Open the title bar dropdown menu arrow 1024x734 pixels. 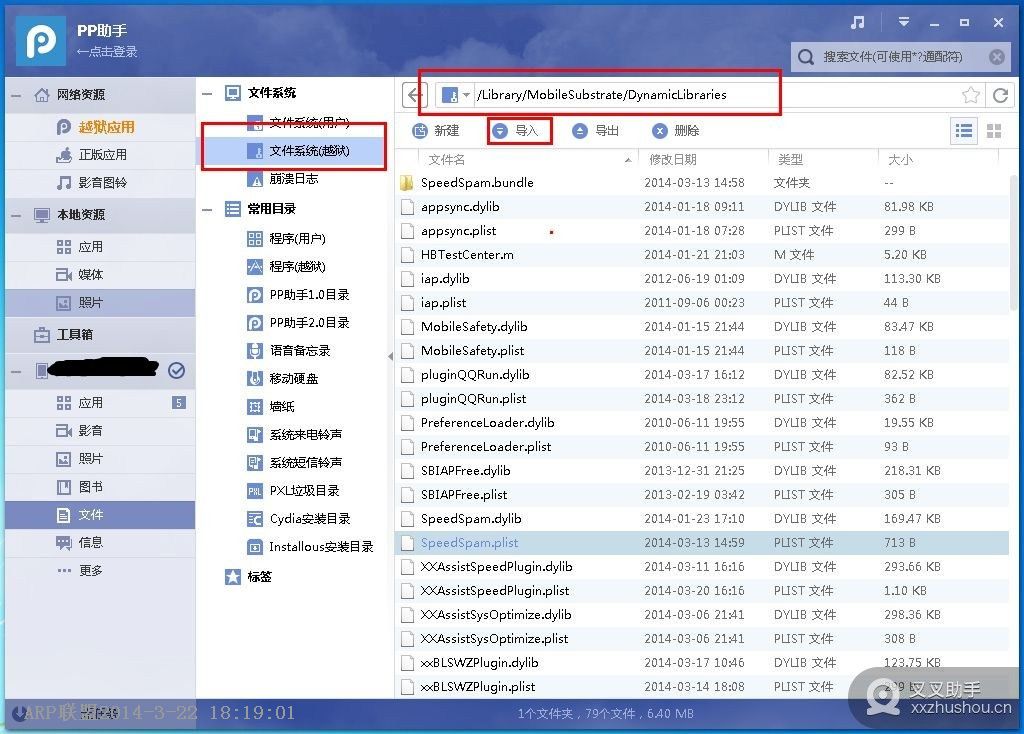pyautogui.click(x=904, y=22)
